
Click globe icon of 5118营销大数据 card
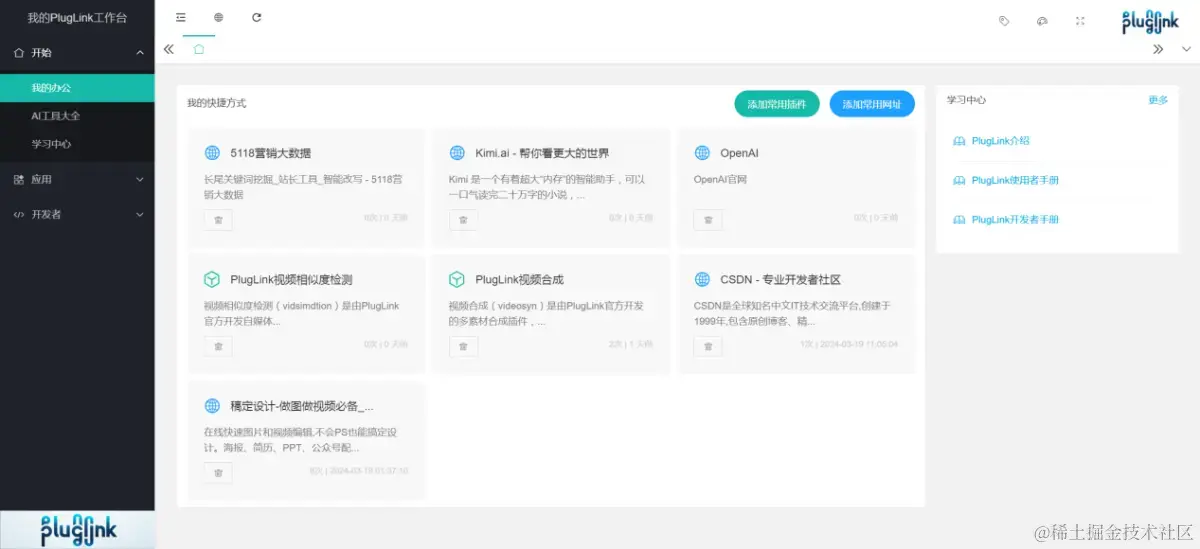[x=212, y=153]
